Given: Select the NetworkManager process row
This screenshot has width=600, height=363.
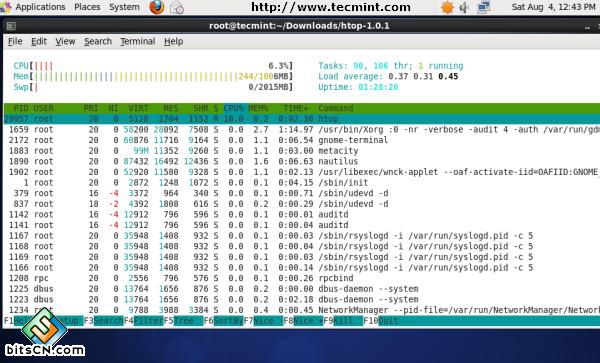Looking at the screenshot, I should (x=302, y=310).
